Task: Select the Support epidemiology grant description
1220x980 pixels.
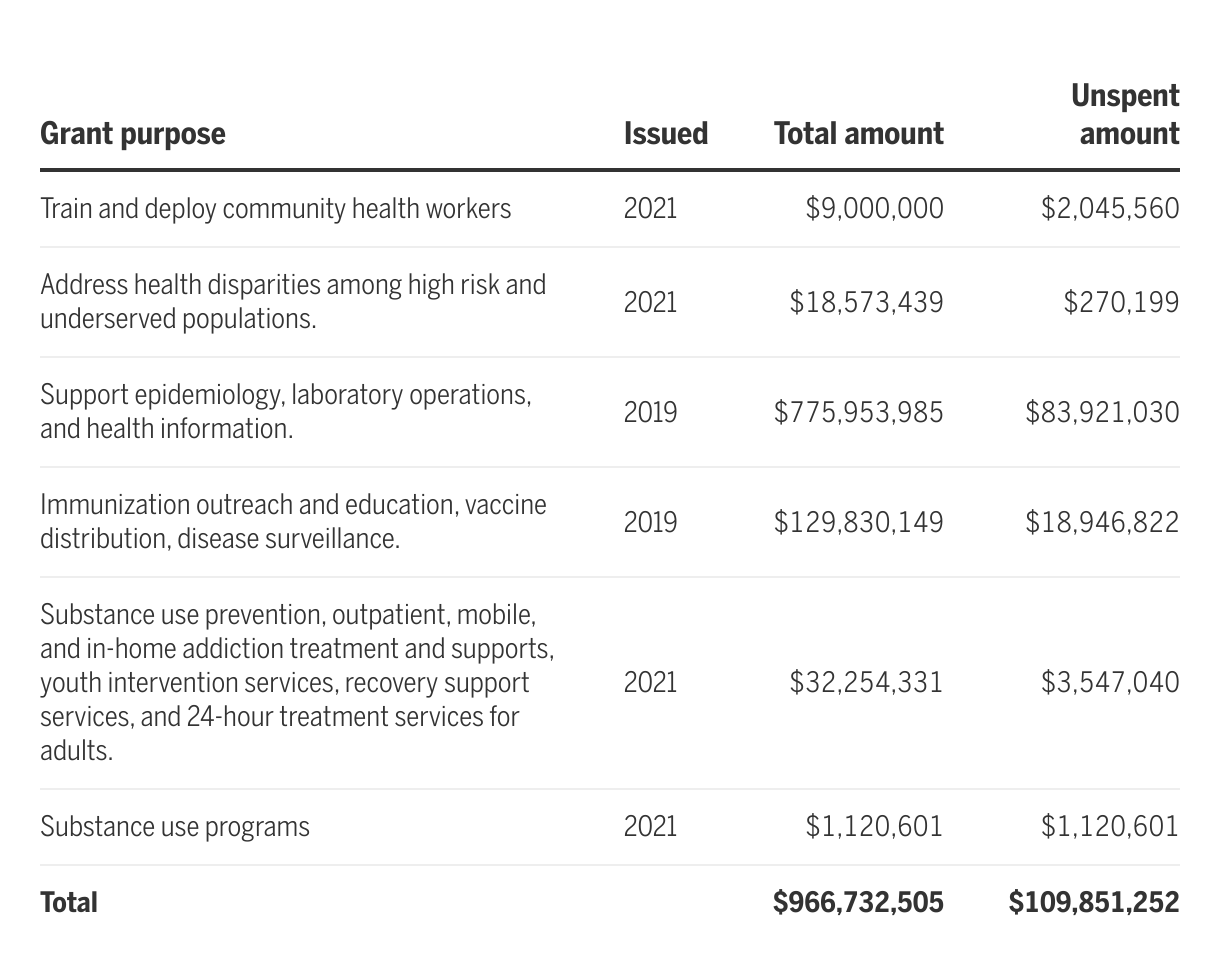Action: tap(286, 411)
